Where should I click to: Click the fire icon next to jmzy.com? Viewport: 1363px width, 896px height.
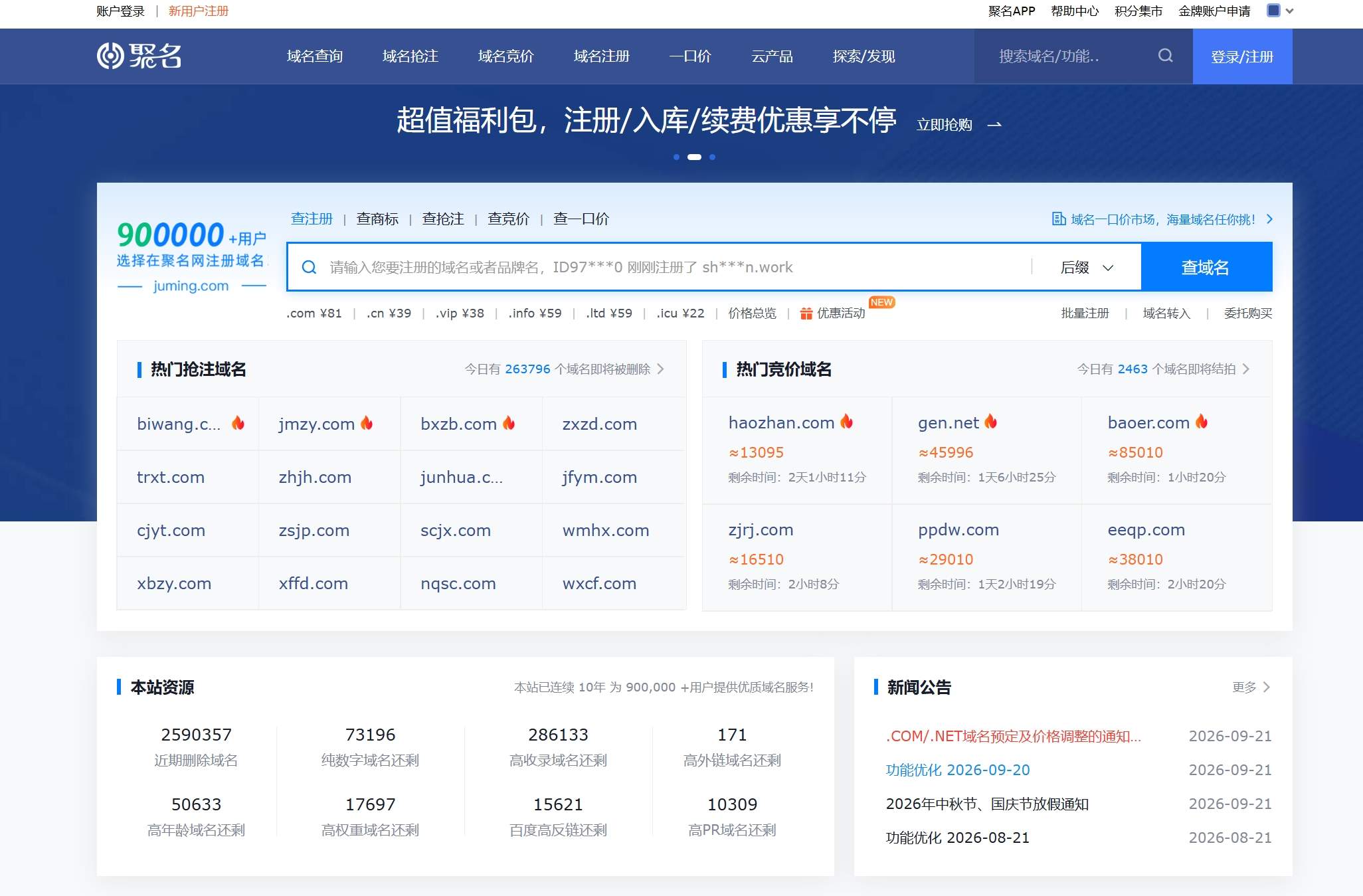click(367, 423)
